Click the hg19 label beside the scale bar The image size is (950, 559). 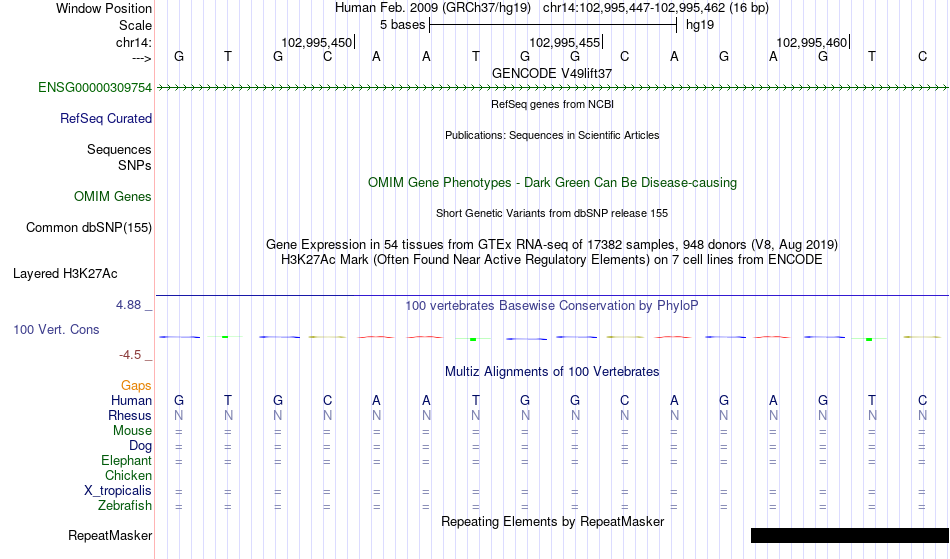tap(700, 25)
